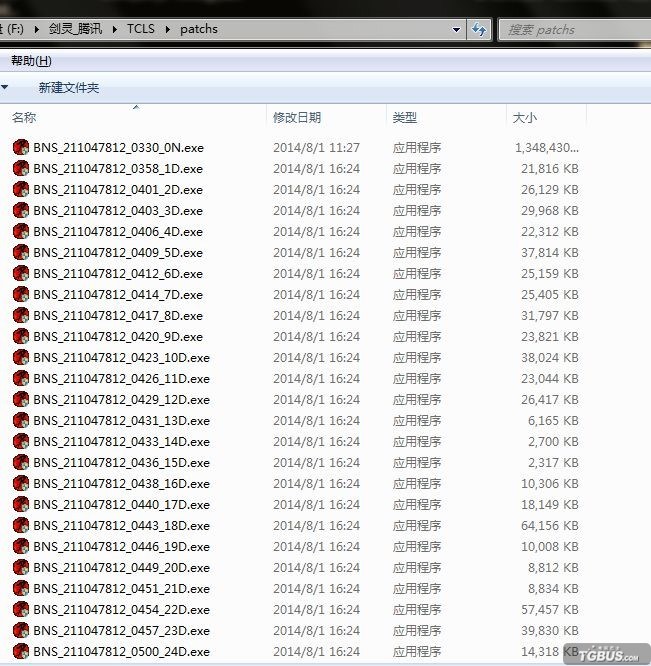The height and width of the screenshot is (666, 651).
Task: Click size value 57,457 KB
Action: coord(550,609)
